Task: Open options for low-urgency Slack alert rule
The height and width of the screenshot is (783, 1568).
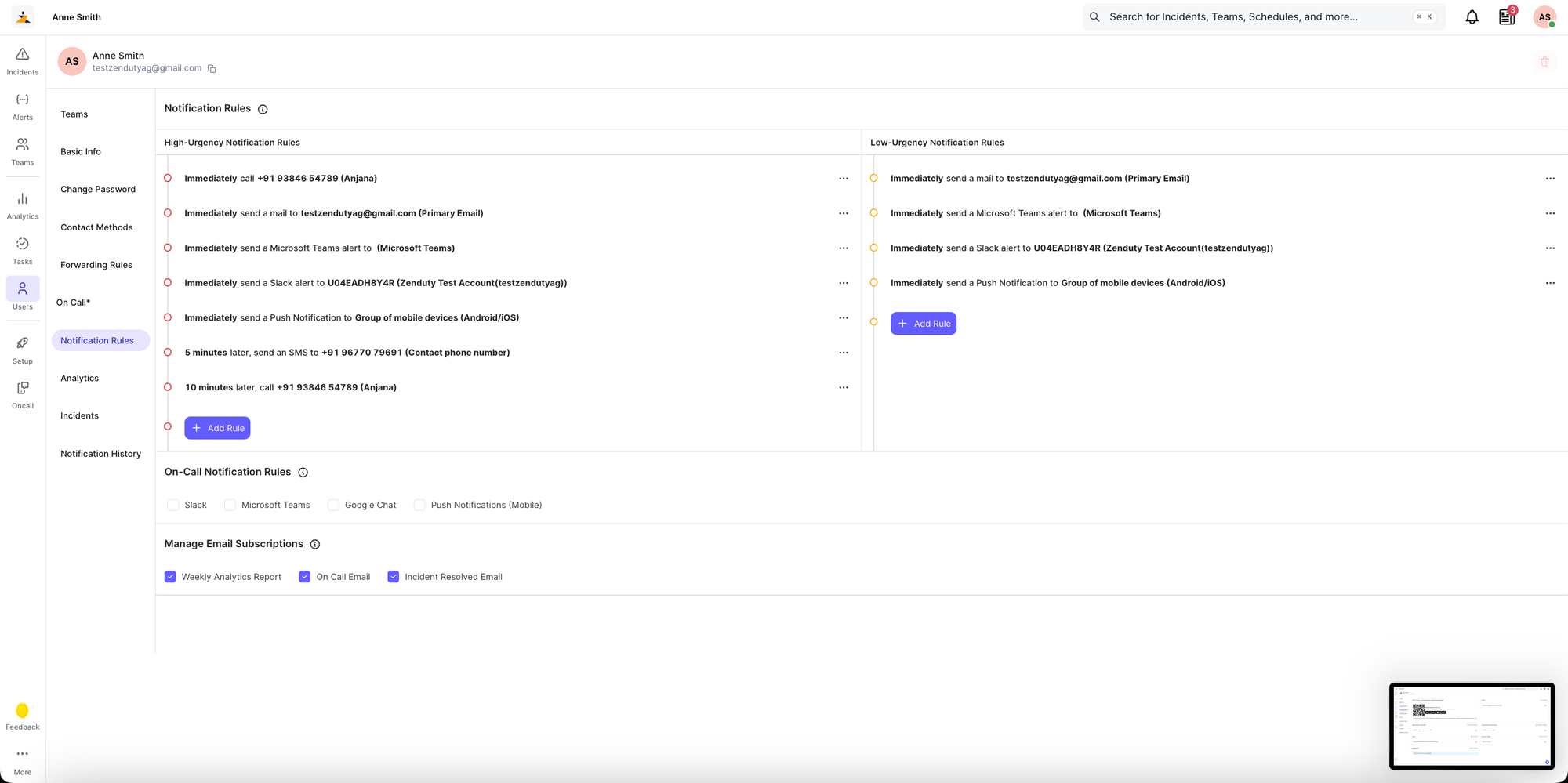Action: coord(1550,248)
